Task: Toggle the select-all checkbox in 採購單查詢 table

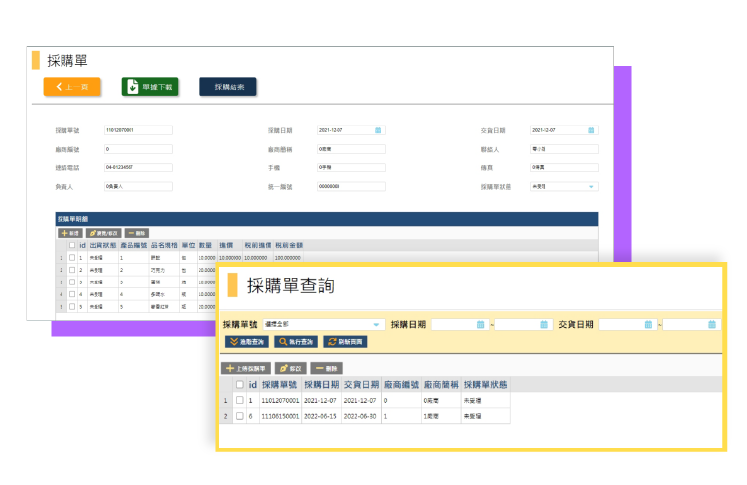Action: 239,384
